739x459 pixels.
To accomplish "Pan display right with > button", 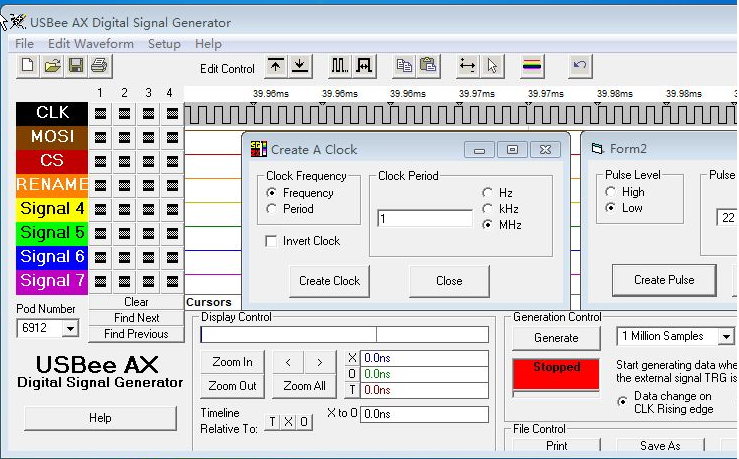I will (320, 362).
